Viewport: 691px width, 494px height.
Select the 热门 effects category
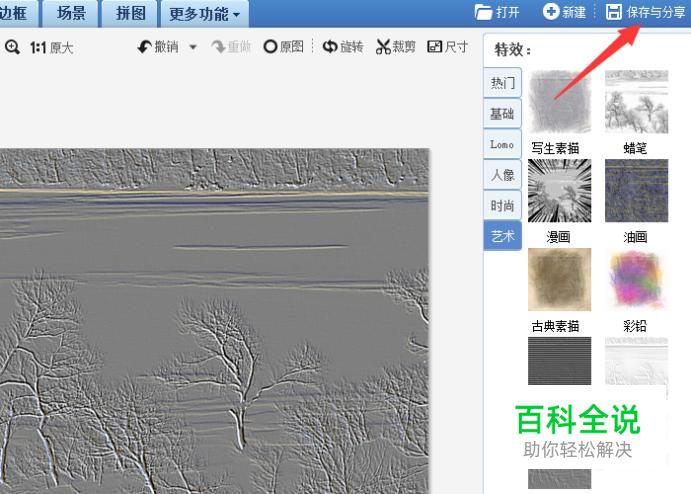point(502,82)
